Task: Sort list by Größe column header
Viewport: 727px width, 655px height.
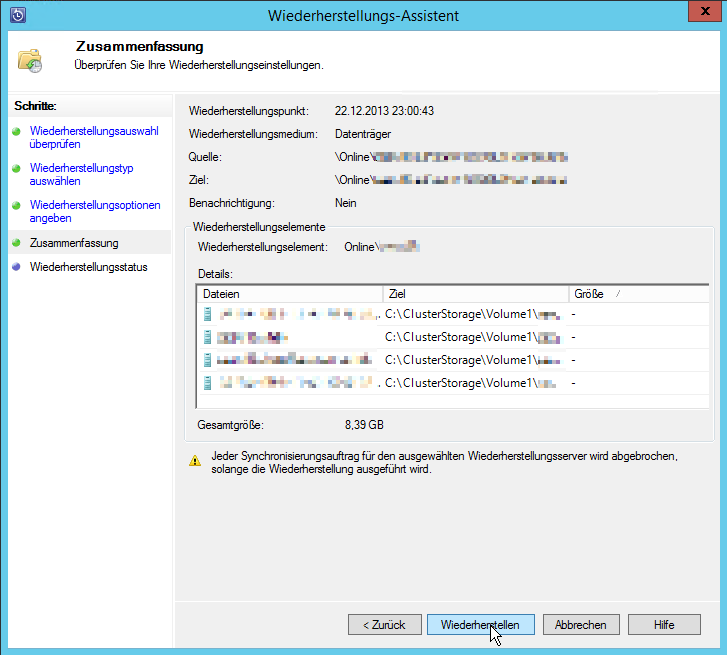Action: pos(635,294)
